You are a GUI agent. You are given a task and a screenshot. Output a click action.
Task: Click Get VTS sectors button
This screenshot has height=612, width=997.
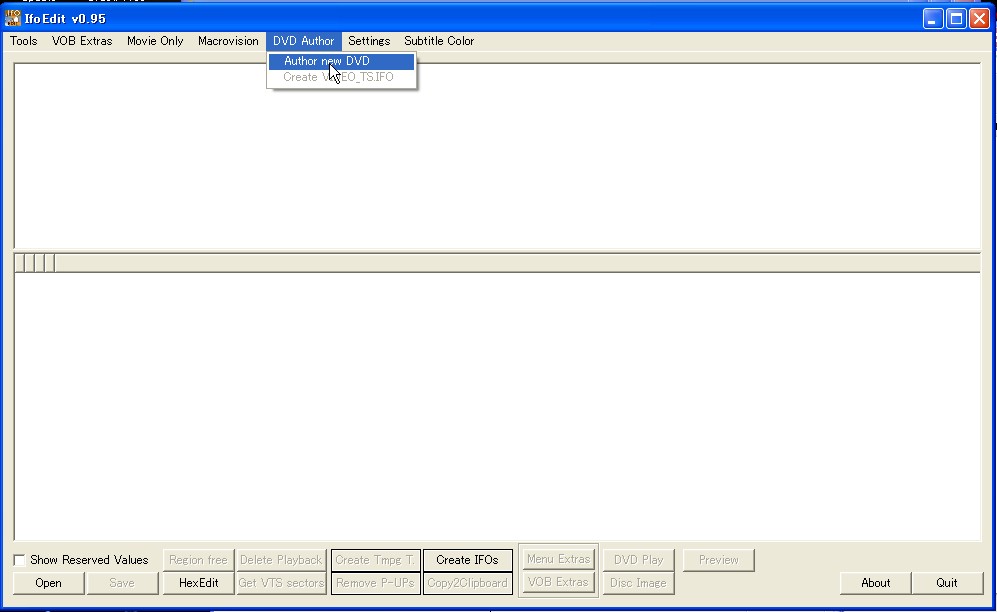click(281, 583)
